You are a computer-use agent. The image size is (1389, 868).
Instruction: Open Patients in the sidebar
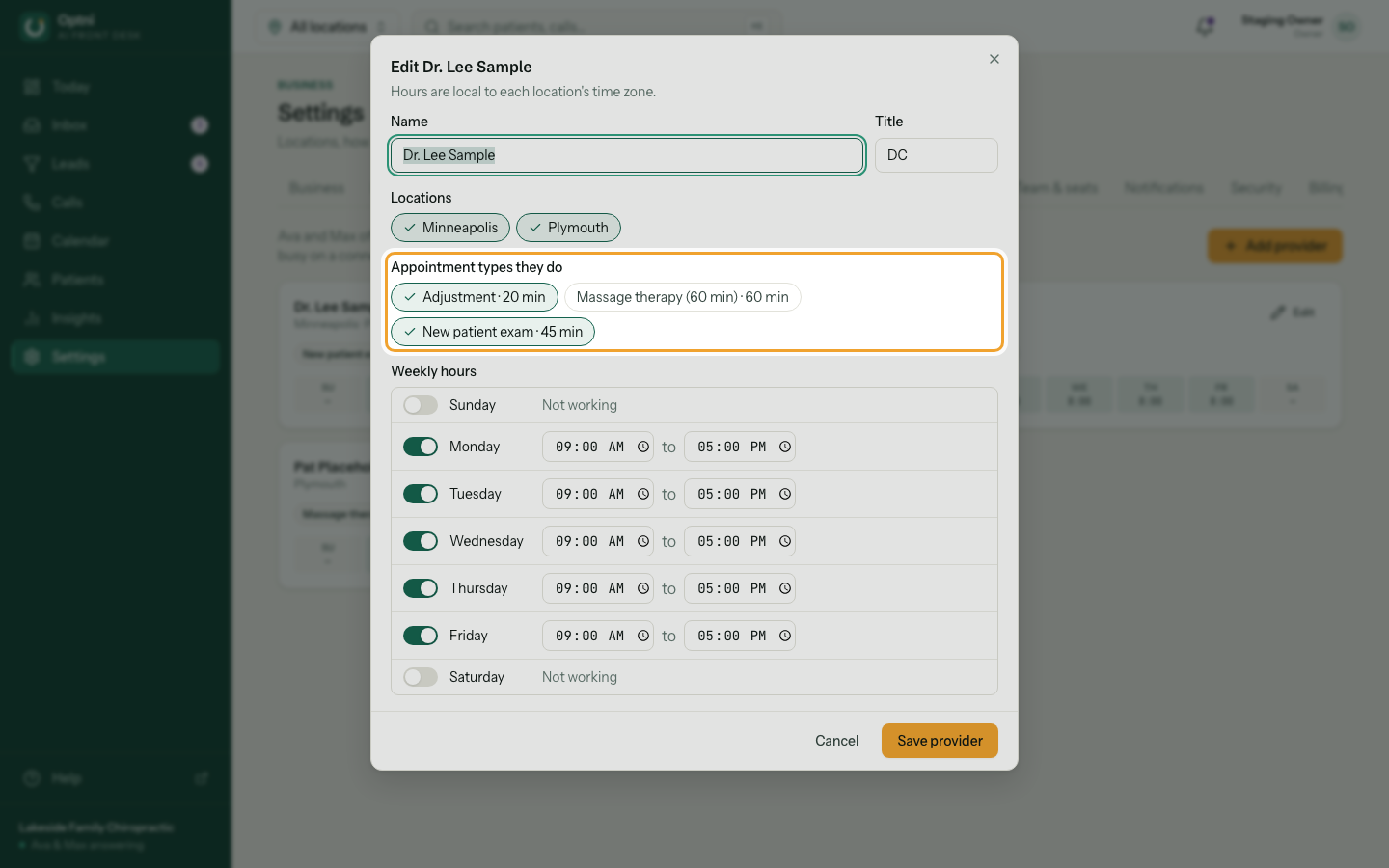click(116, 280)
